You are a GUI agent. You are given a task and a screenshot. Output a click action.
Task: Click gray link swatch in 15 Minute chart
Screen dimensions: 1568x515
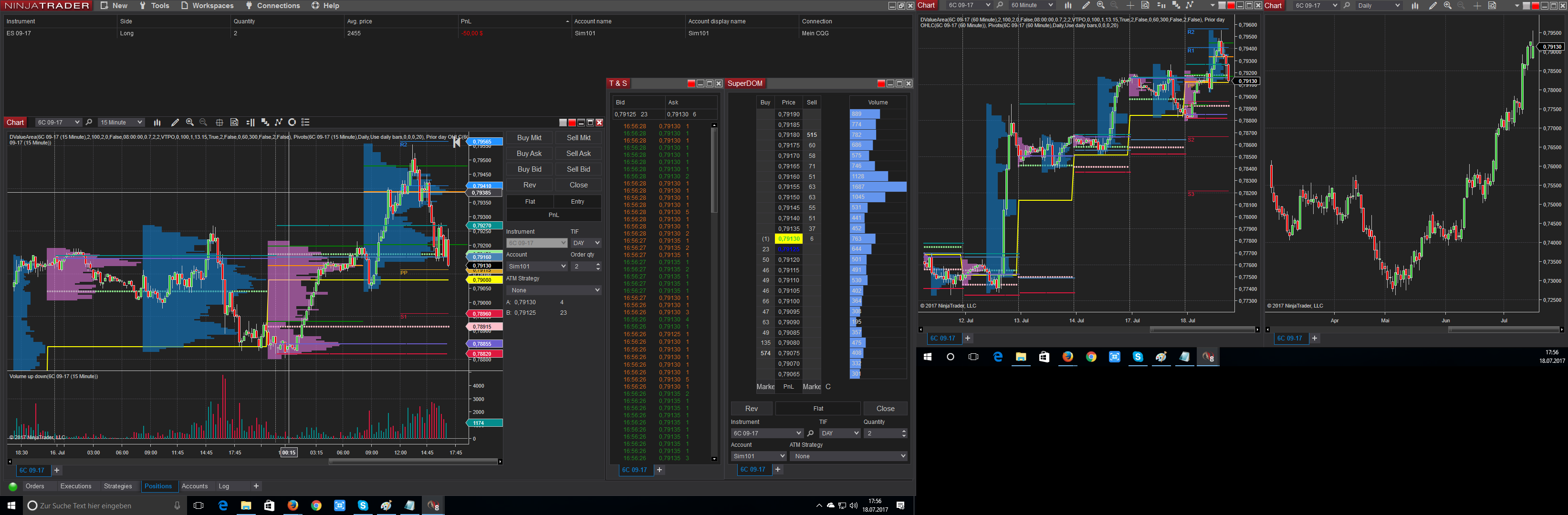tap(563, 123)
